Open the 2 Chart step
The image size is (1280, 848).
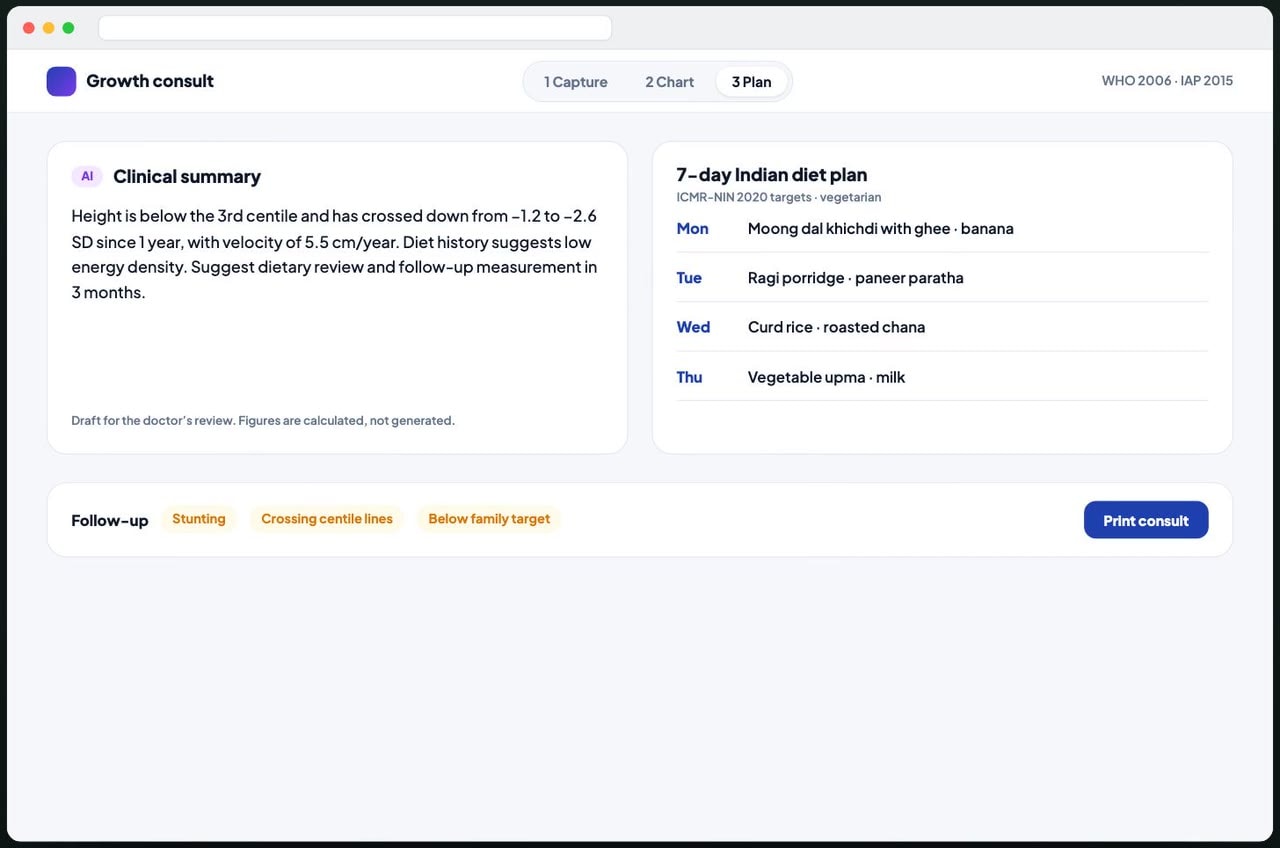click(x=669, y=82)
